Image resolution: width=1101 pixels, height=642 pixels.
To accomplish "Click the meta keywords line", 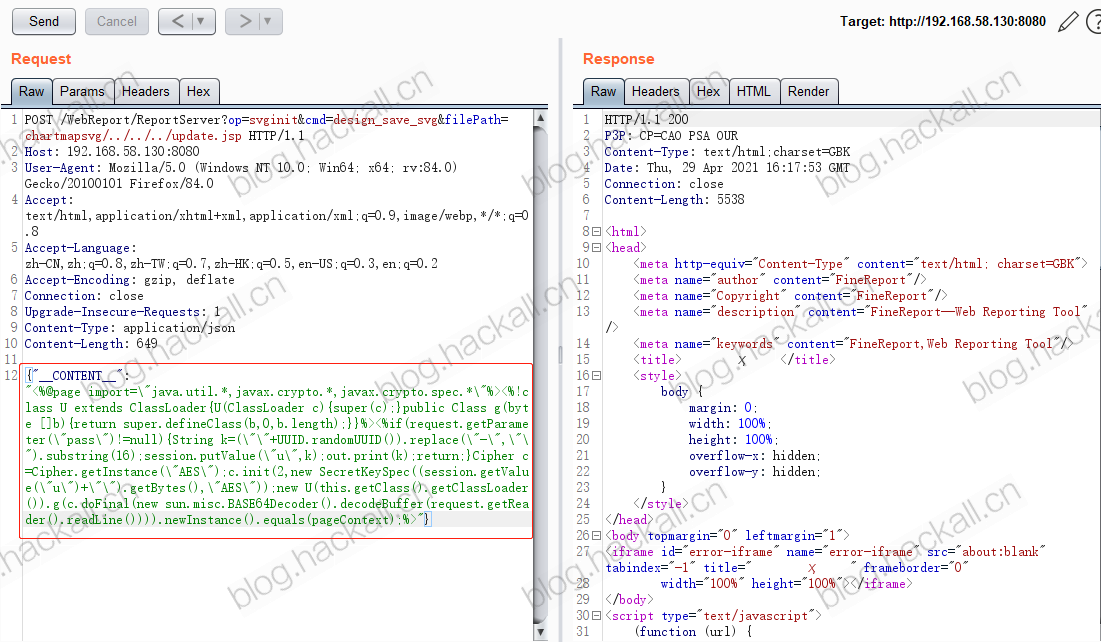I will click(x=853, y=344).
